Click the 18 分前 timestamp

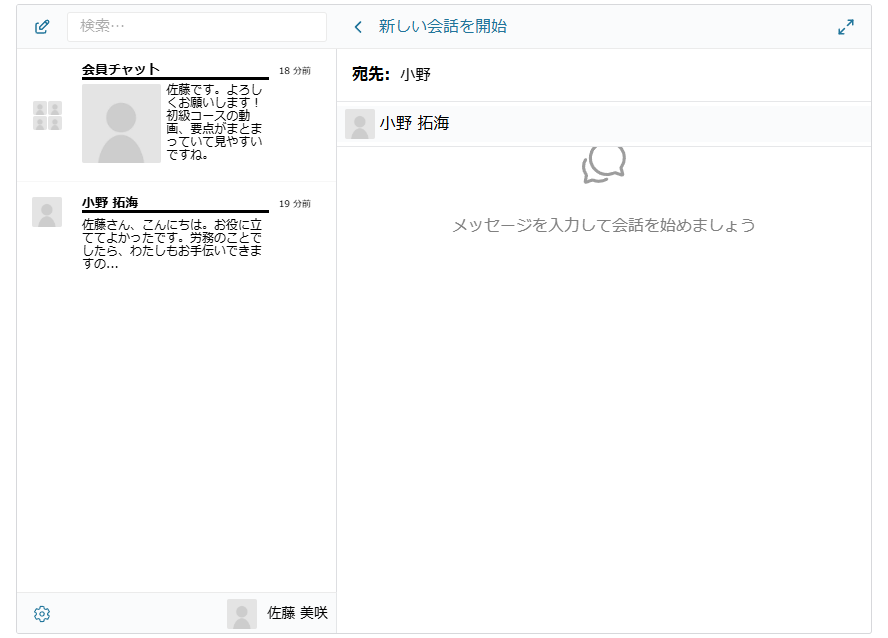pos(294,71)
